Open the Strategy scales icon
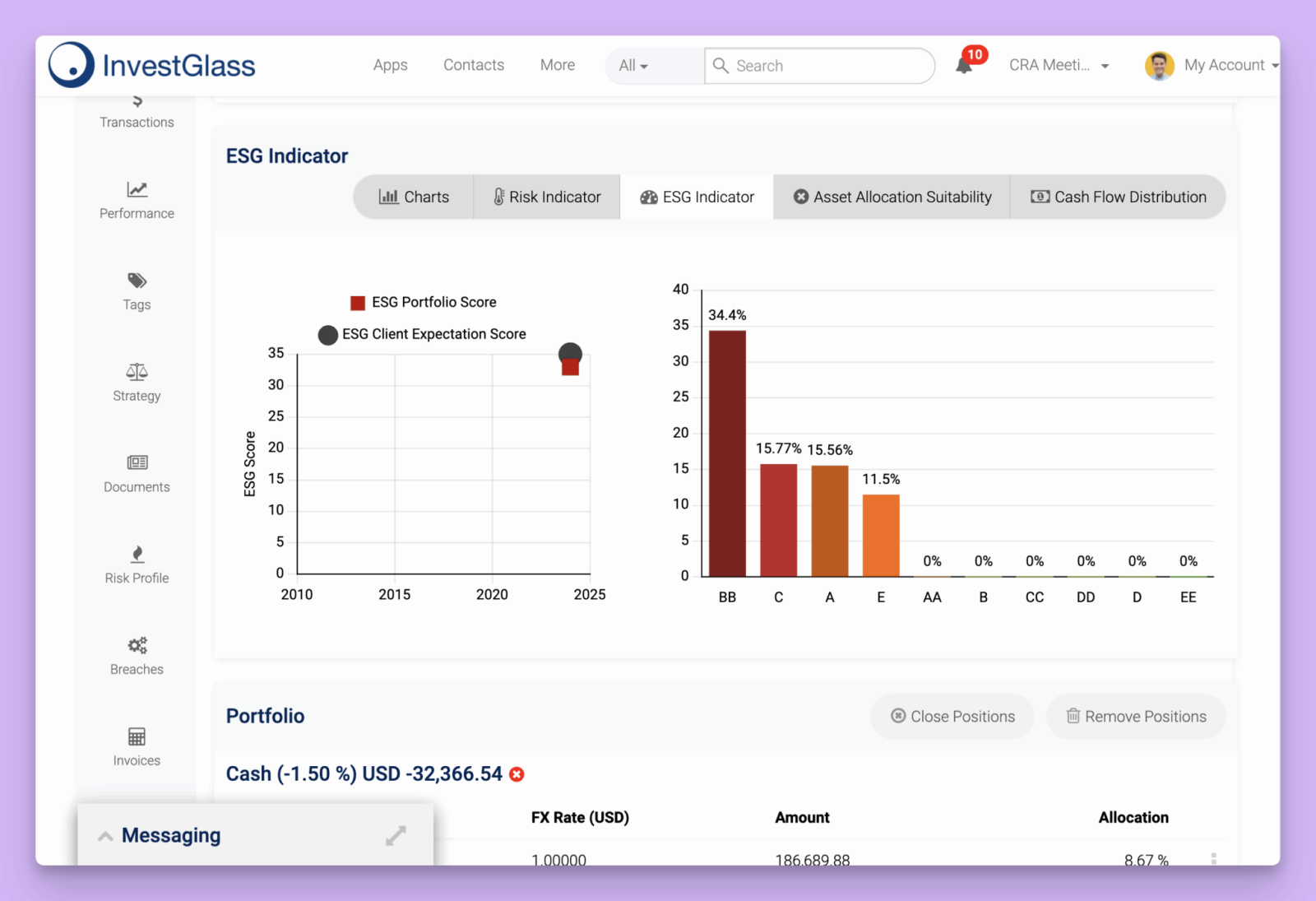Screen dimensions: 1316x901 click(137, 373)
